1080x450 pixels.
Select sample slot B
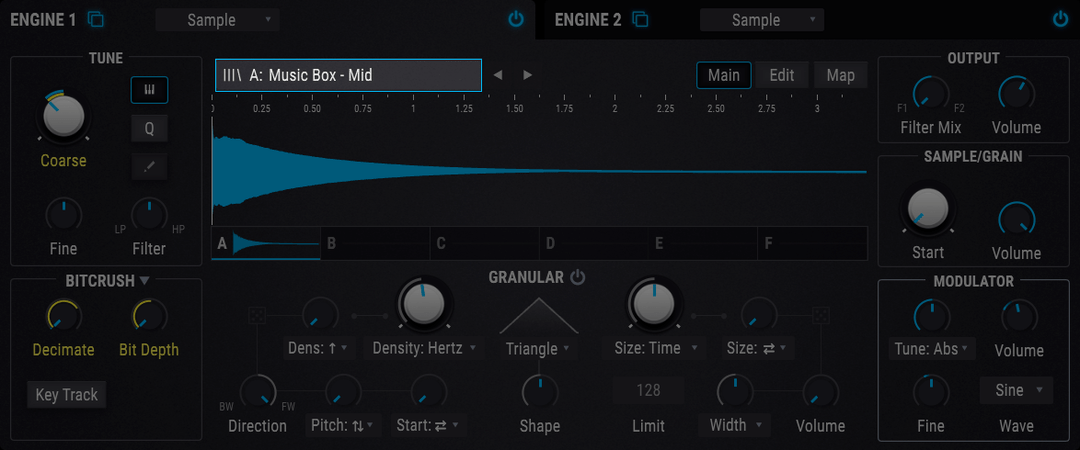tap(375, 243)
